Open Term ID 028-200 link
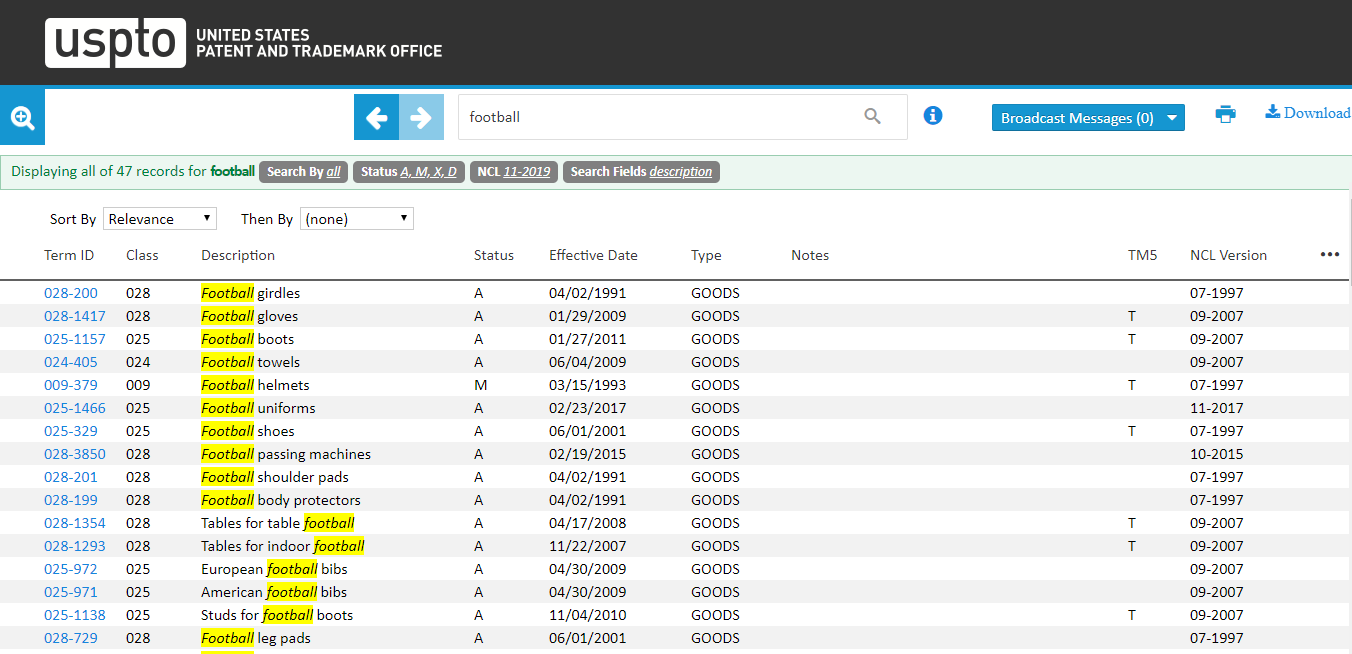 tap(70, 293)
